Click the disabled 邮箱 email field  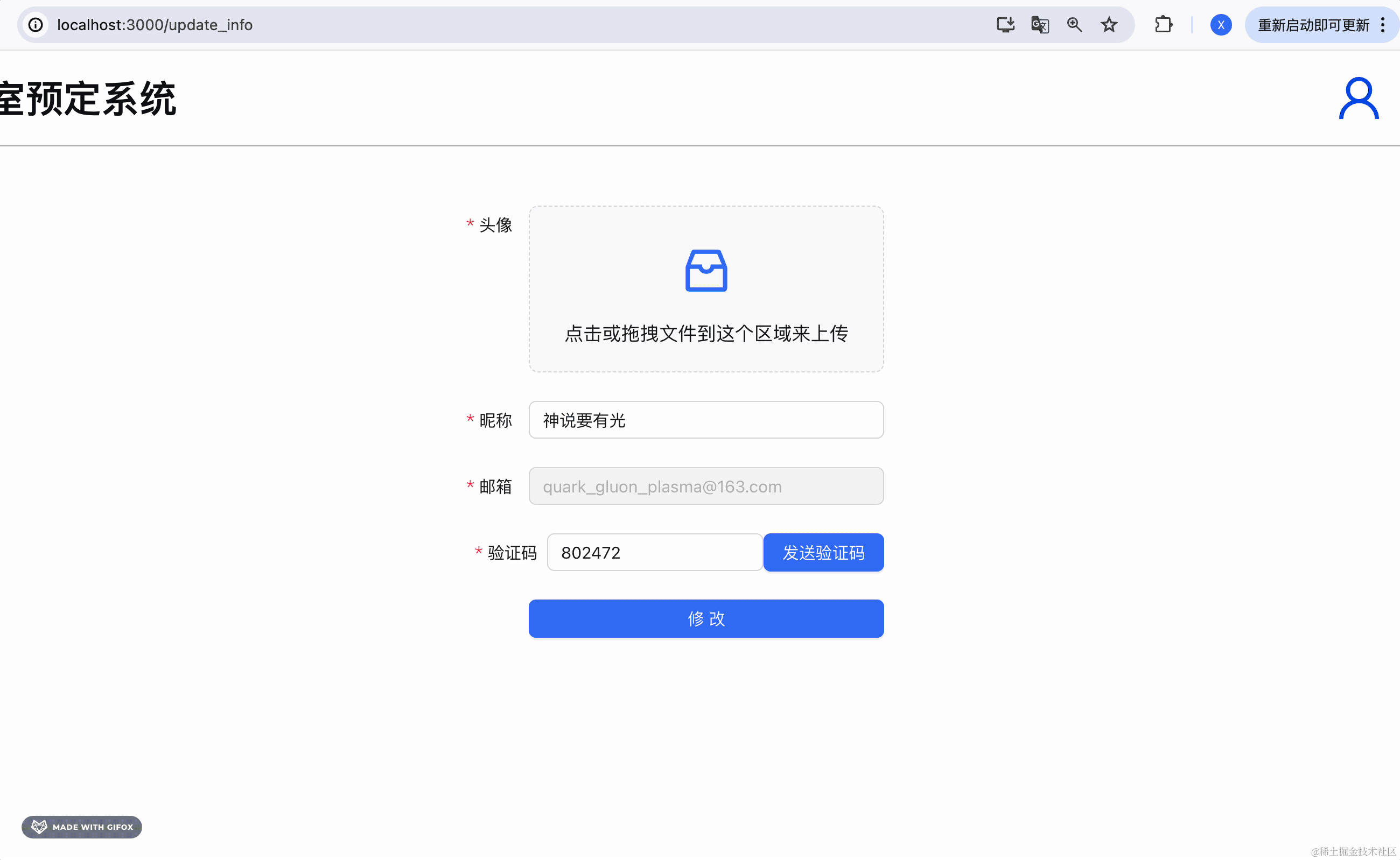pyautogui.click(x=706, y=487)
